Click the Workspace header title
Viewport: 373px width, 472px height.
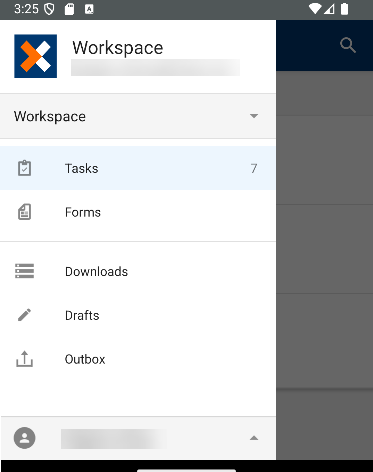118,48
